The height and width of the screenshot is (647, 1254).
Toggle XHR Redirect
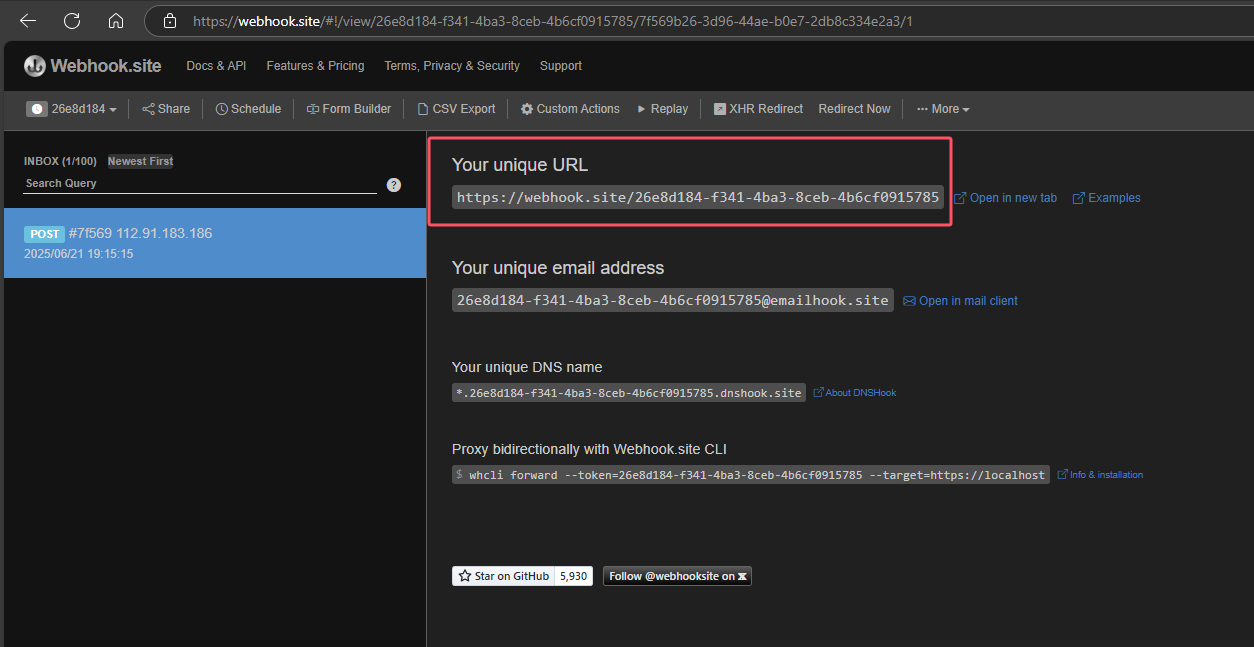tap(758, 109)
